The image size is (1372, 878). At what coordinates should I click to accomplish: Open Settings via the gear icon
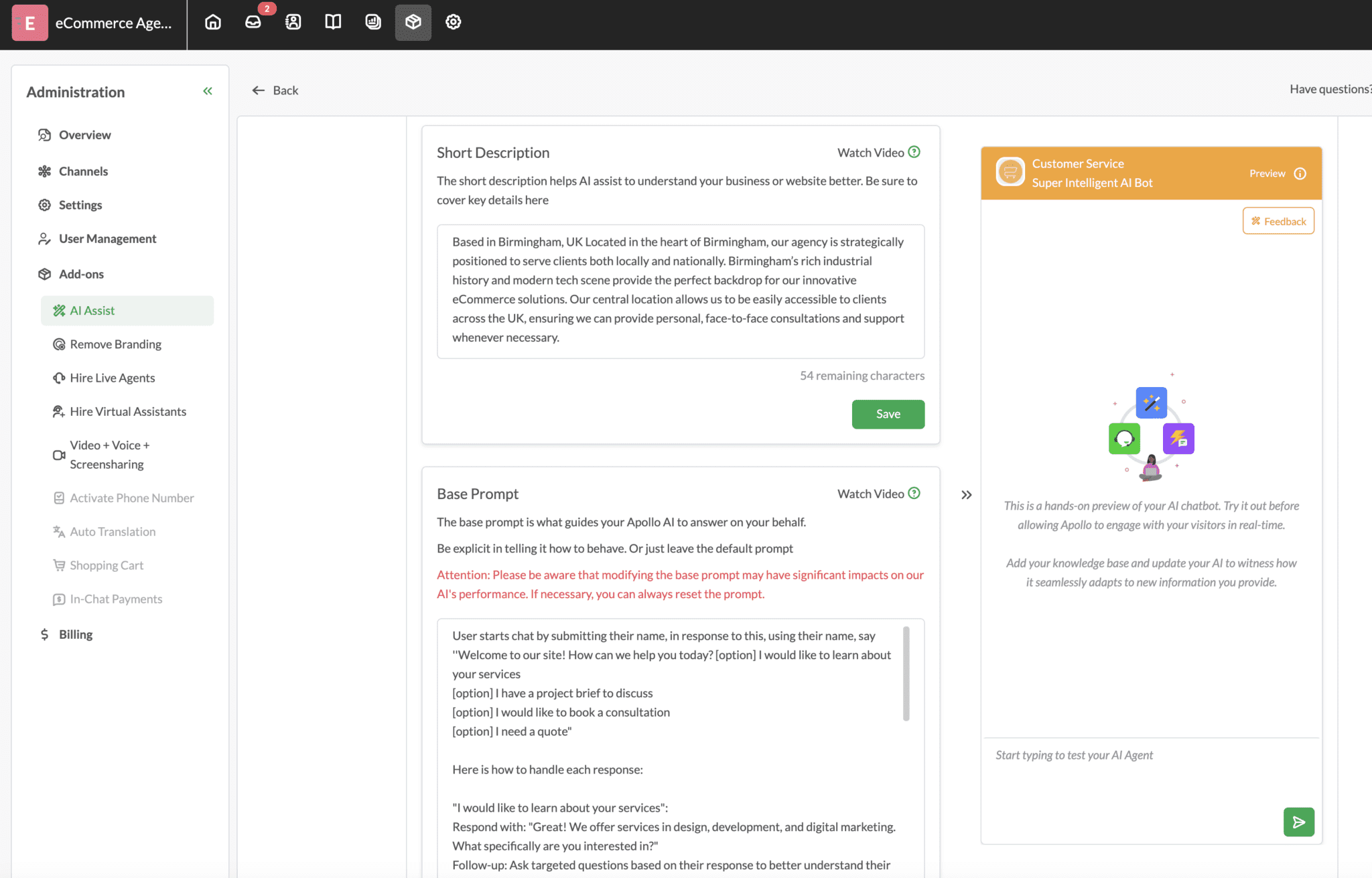click(x=454, y=22)
